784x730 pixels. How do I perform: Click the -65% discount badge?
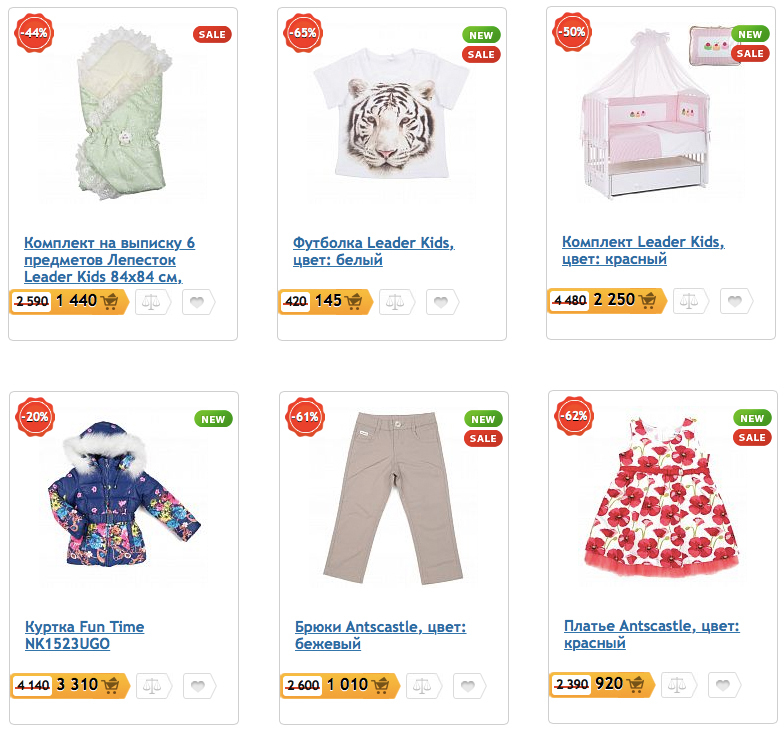pos(303,33)
